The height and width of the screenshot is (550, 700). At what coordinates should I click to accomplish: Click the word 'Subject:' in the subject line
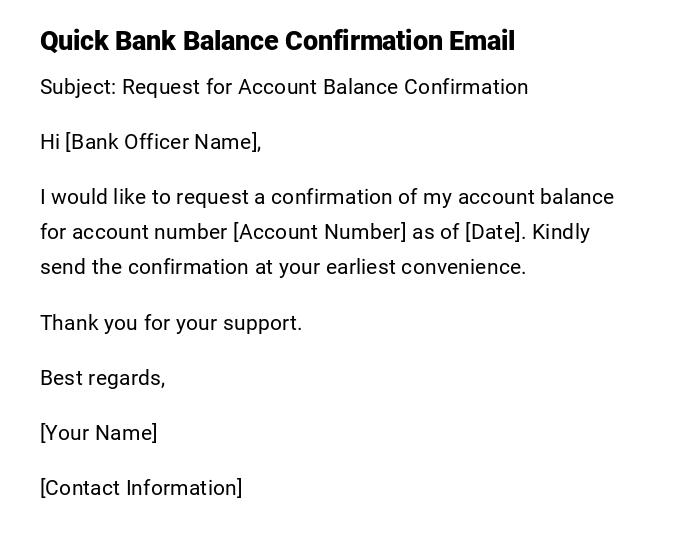[78, 87]
